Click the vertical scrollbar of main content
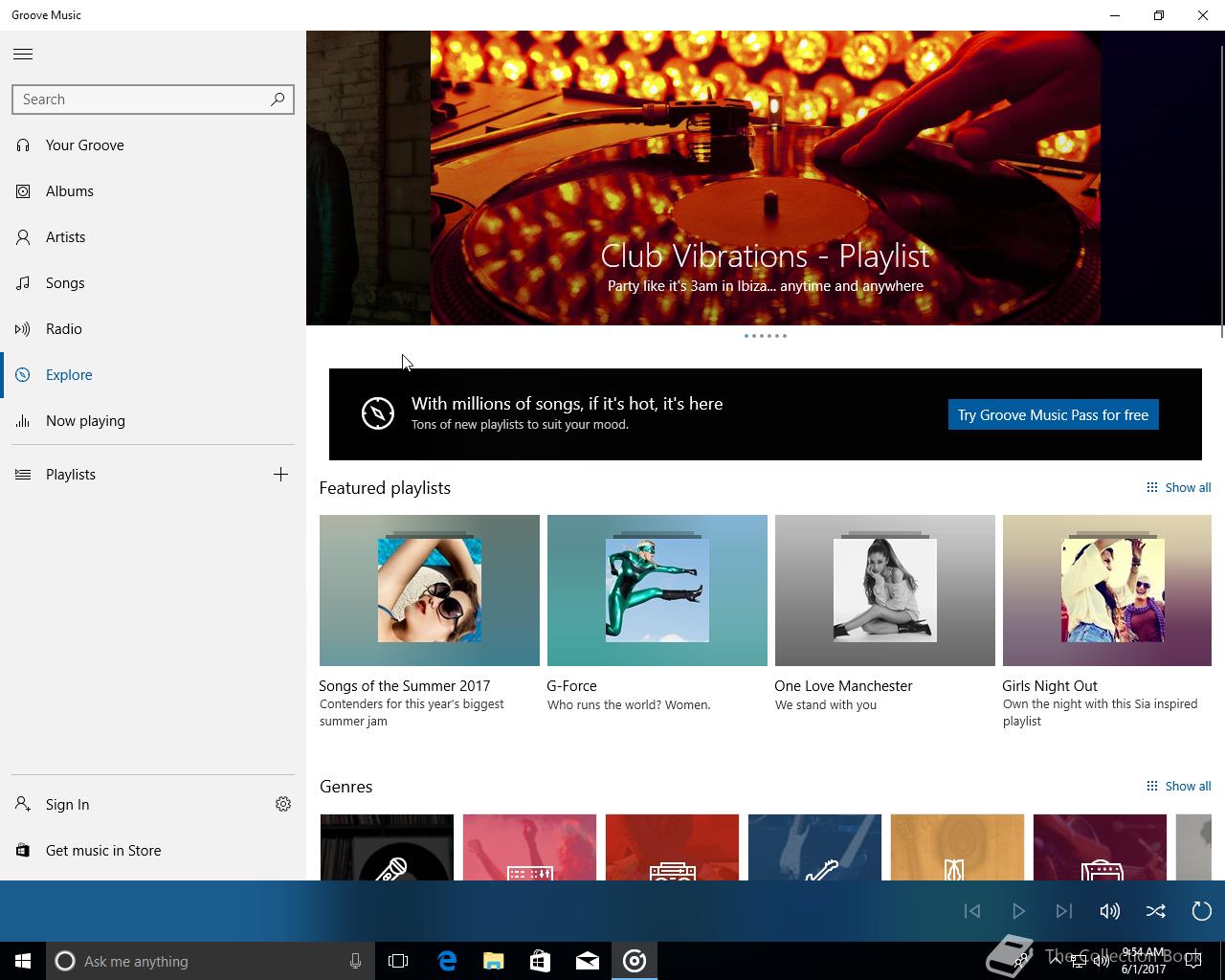The height and width of the screenshot is (980, 1225). pos(1221,191)
